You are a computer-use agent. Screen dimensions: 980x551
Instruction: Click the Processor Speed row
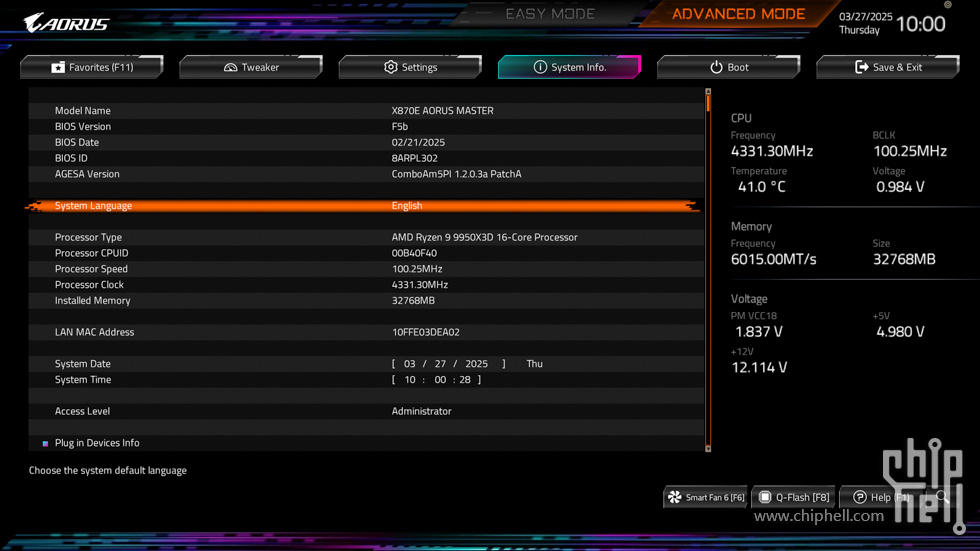366,269
